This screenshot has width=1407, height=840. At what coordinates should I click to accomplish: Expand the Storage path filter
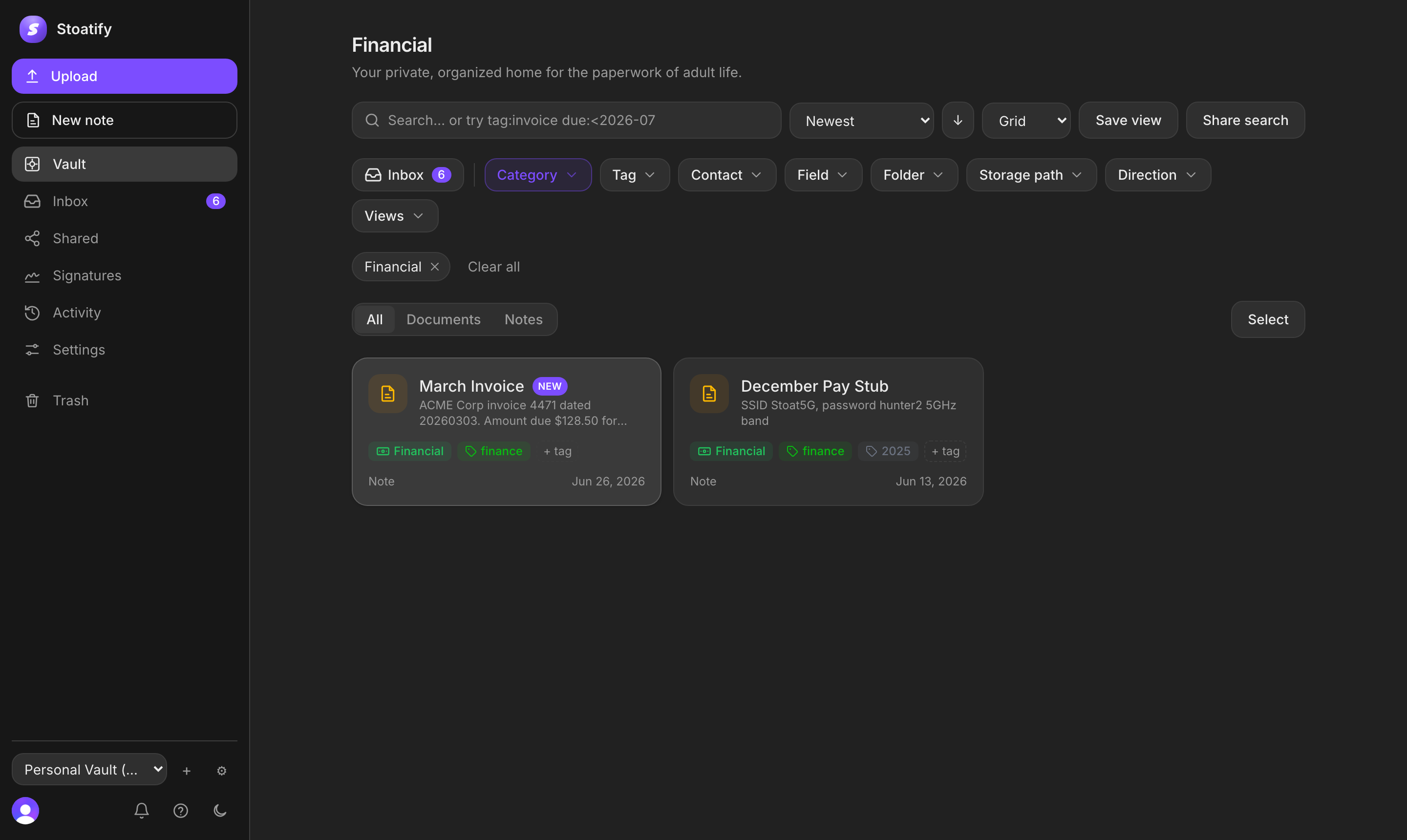1031,175
